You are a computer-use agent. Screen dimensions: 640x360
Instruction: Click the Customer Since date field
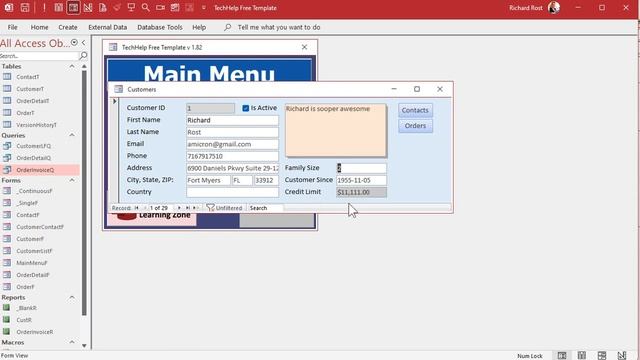click(x=361, y=180)
